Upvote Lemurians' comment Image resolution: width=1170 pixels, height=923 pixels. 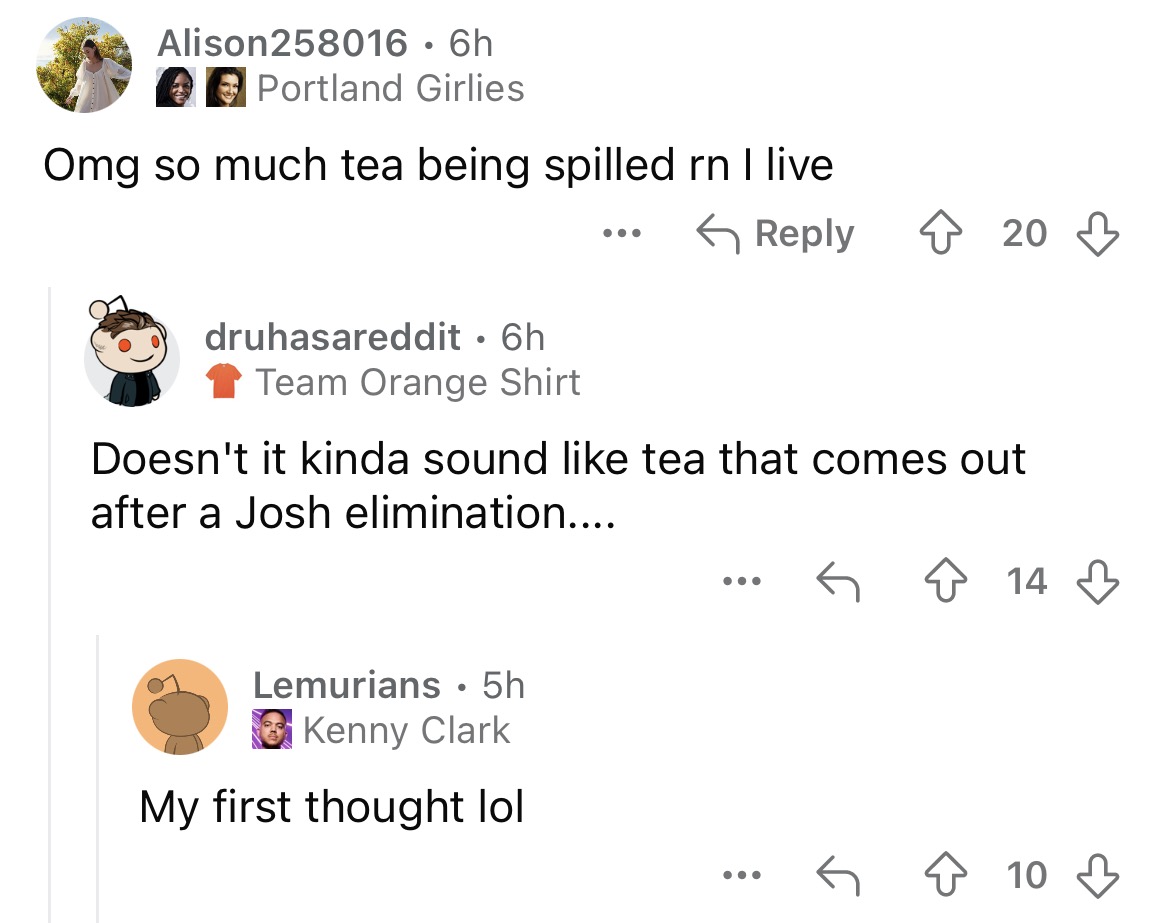click(945, 874)
